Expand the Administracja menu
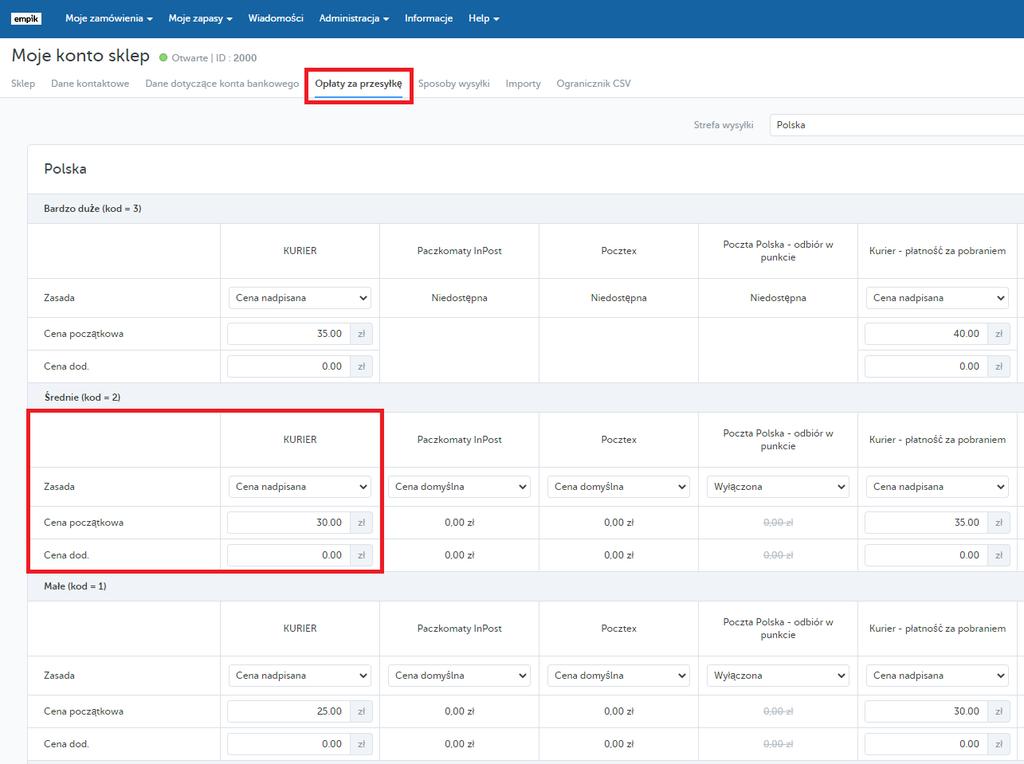The height and width of the screenshot is (764, 1024). (x=354, y=18)
